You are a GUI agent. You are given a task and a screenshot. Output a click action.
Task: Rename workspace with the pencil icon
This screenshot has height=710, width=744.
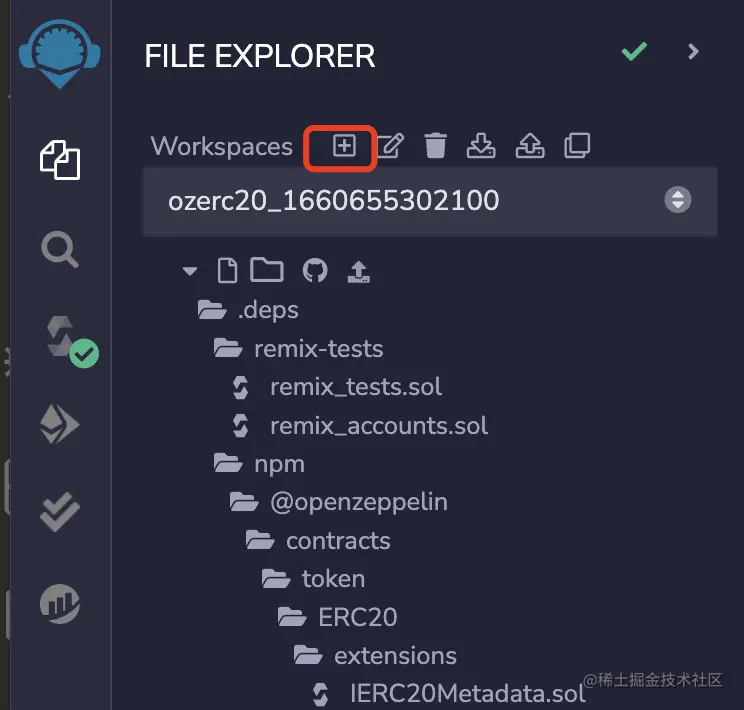391,145
